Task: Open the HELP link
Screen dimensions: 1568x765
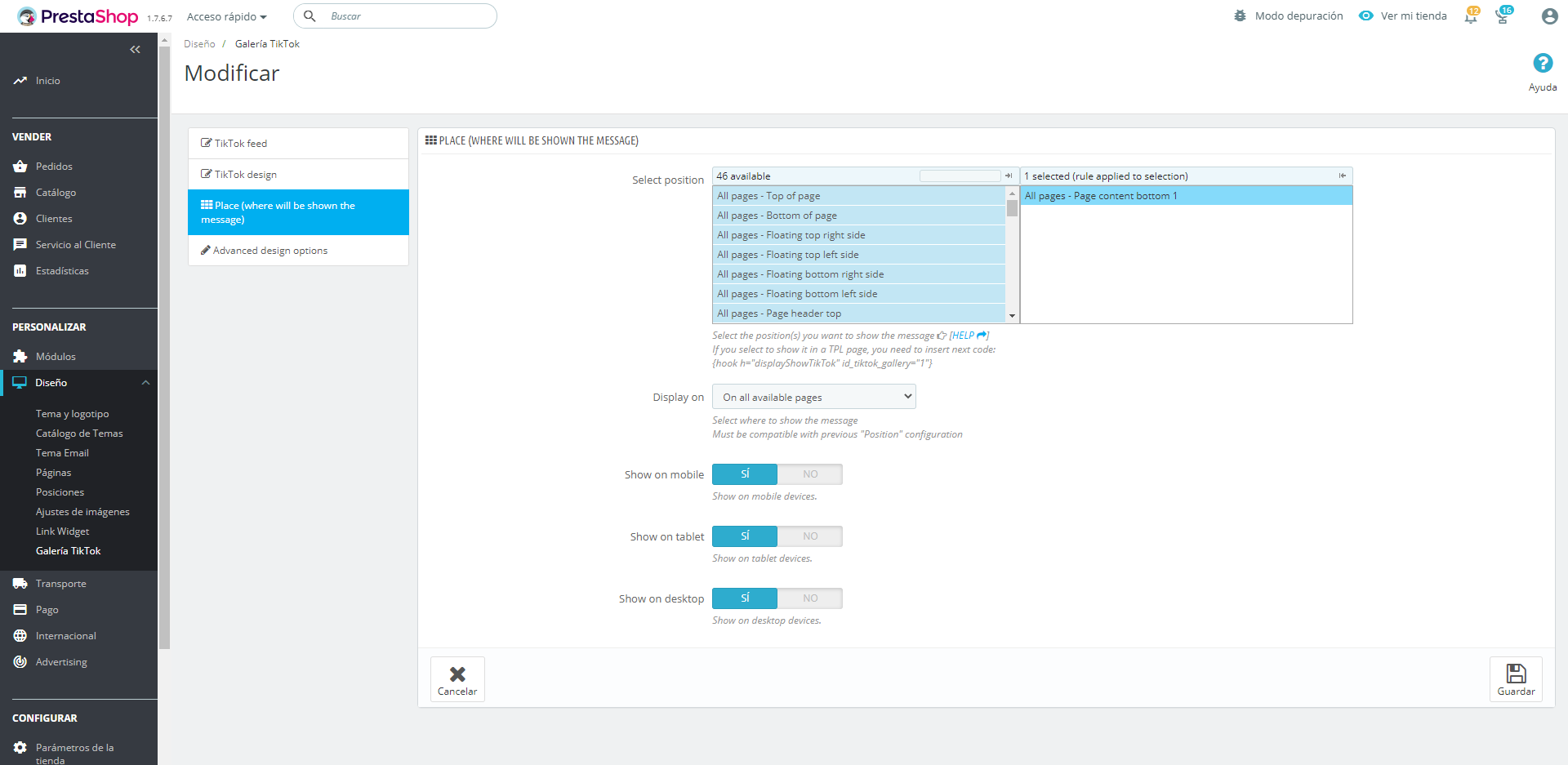Action: coord(969,336)
